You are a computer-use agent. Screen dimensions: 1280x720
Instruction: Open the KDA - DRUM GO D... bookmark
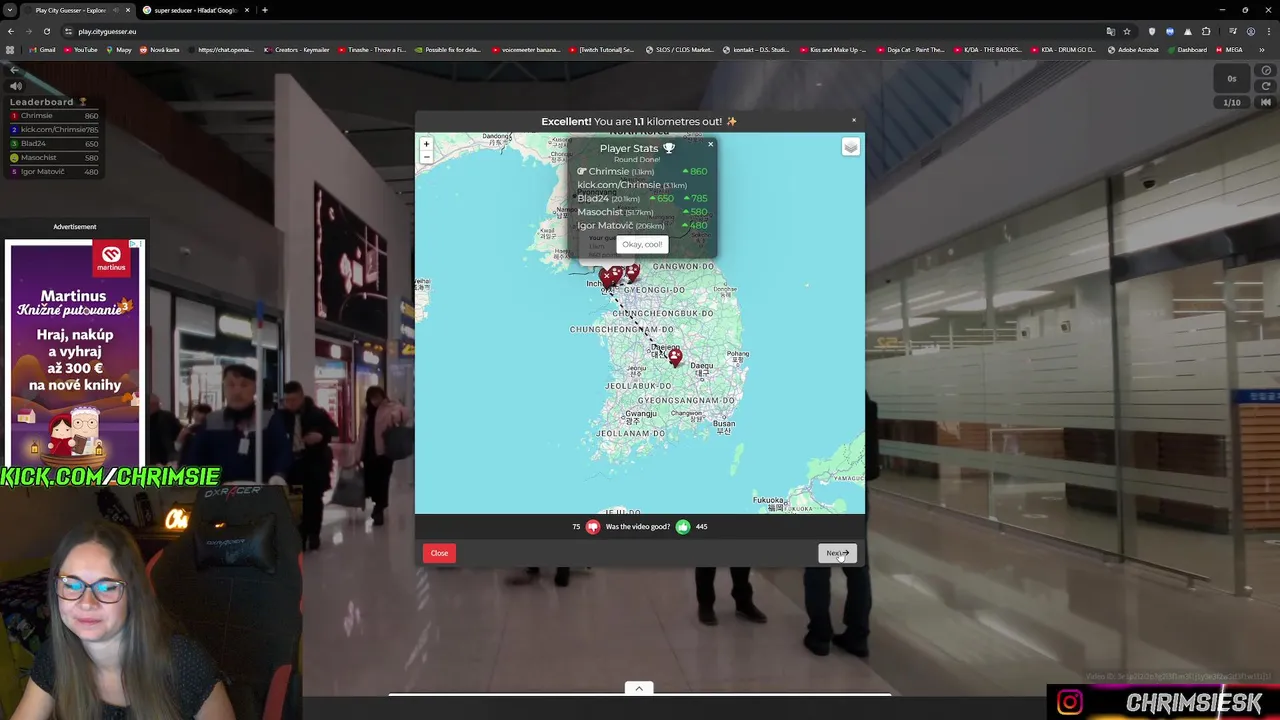pyautogui.click(x=1063, y=49)
